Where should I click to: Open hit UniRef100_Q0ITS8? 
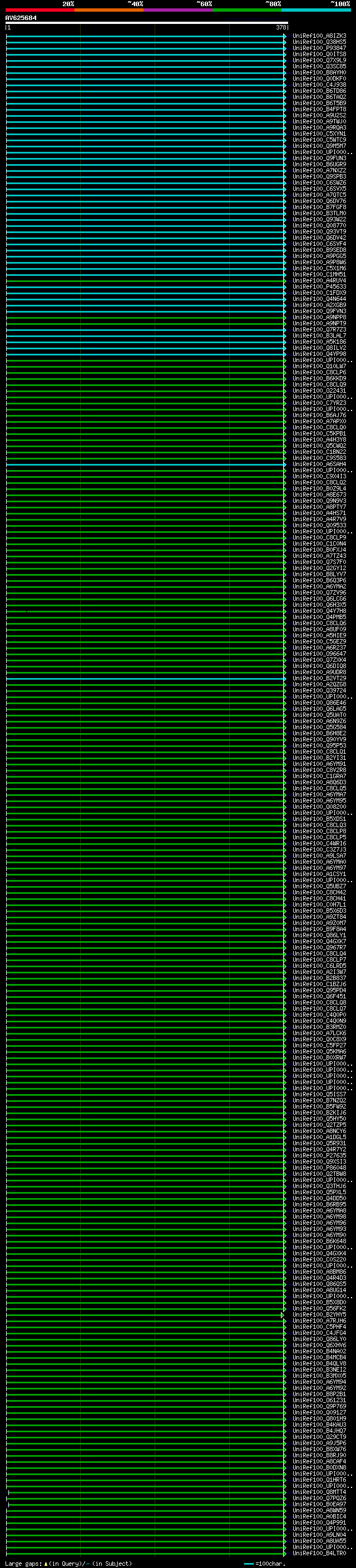(319, 54)
